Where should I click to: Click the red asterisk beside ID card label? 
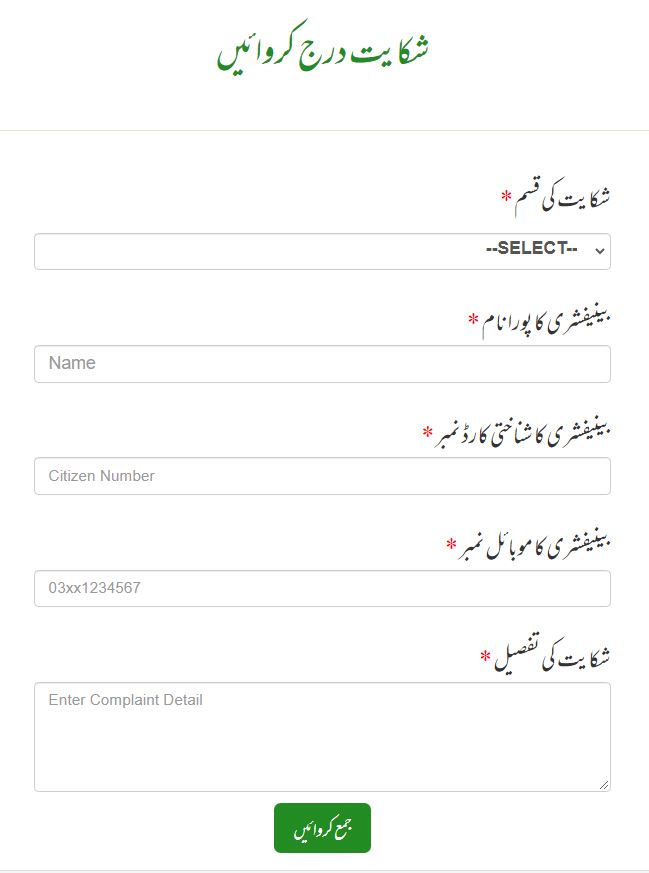click(428, 432)
